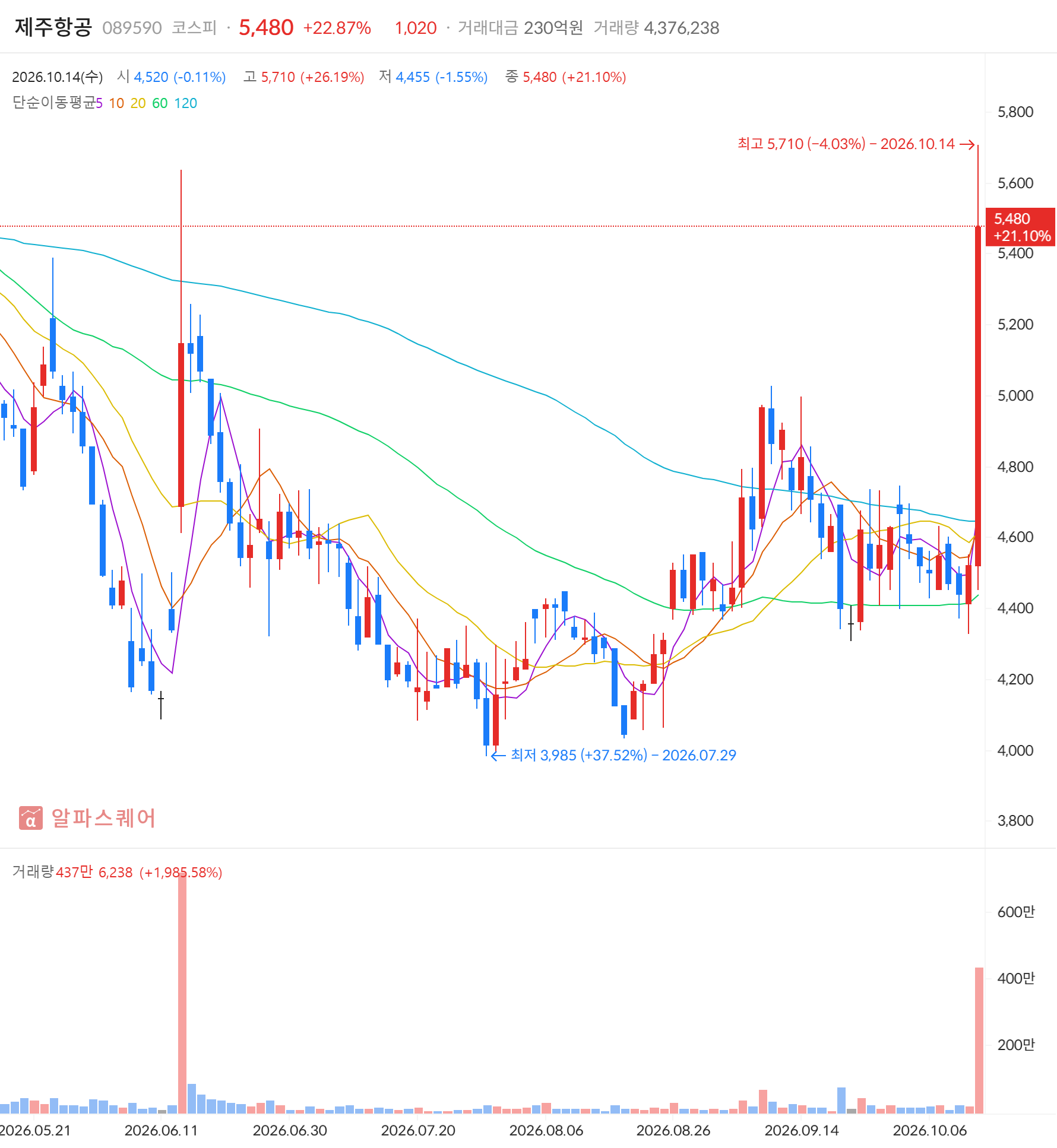Select the 10-day moving average legend
Screen dimensions: 1057x1148
pos(116,103)
